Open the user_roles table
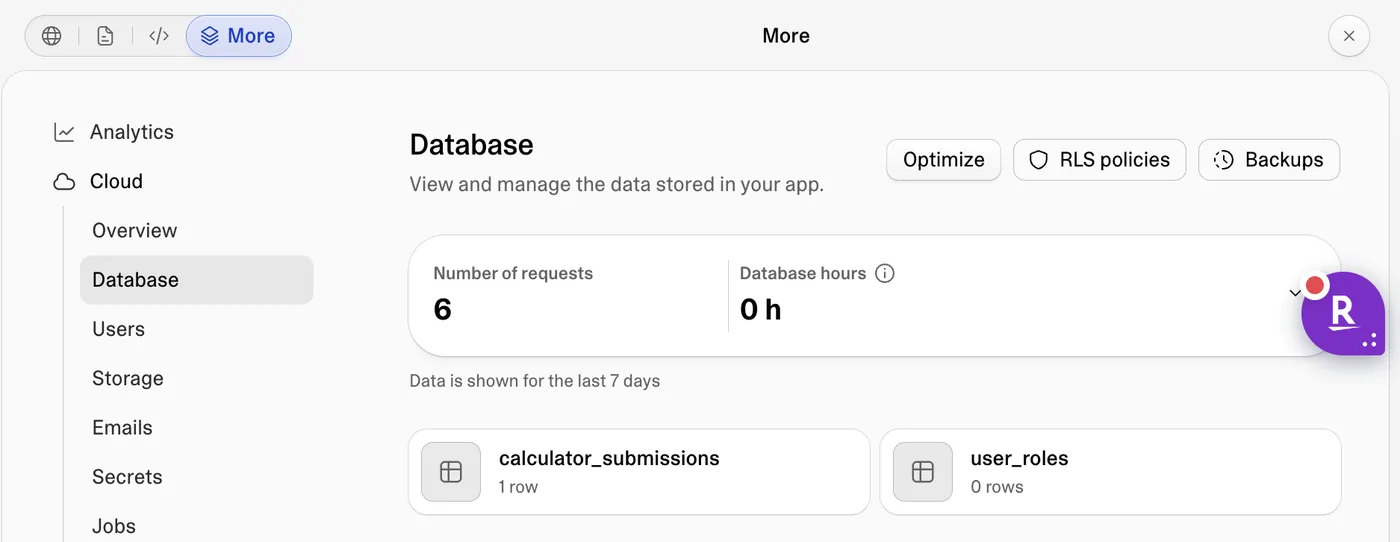This screenshot has height=542, width=1400. 1110,472
